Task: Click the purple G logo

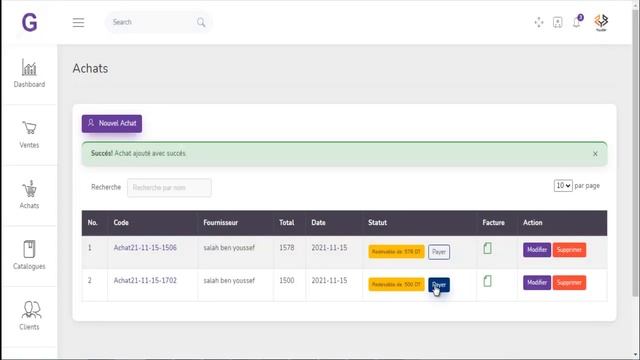Action: (29, 22)
